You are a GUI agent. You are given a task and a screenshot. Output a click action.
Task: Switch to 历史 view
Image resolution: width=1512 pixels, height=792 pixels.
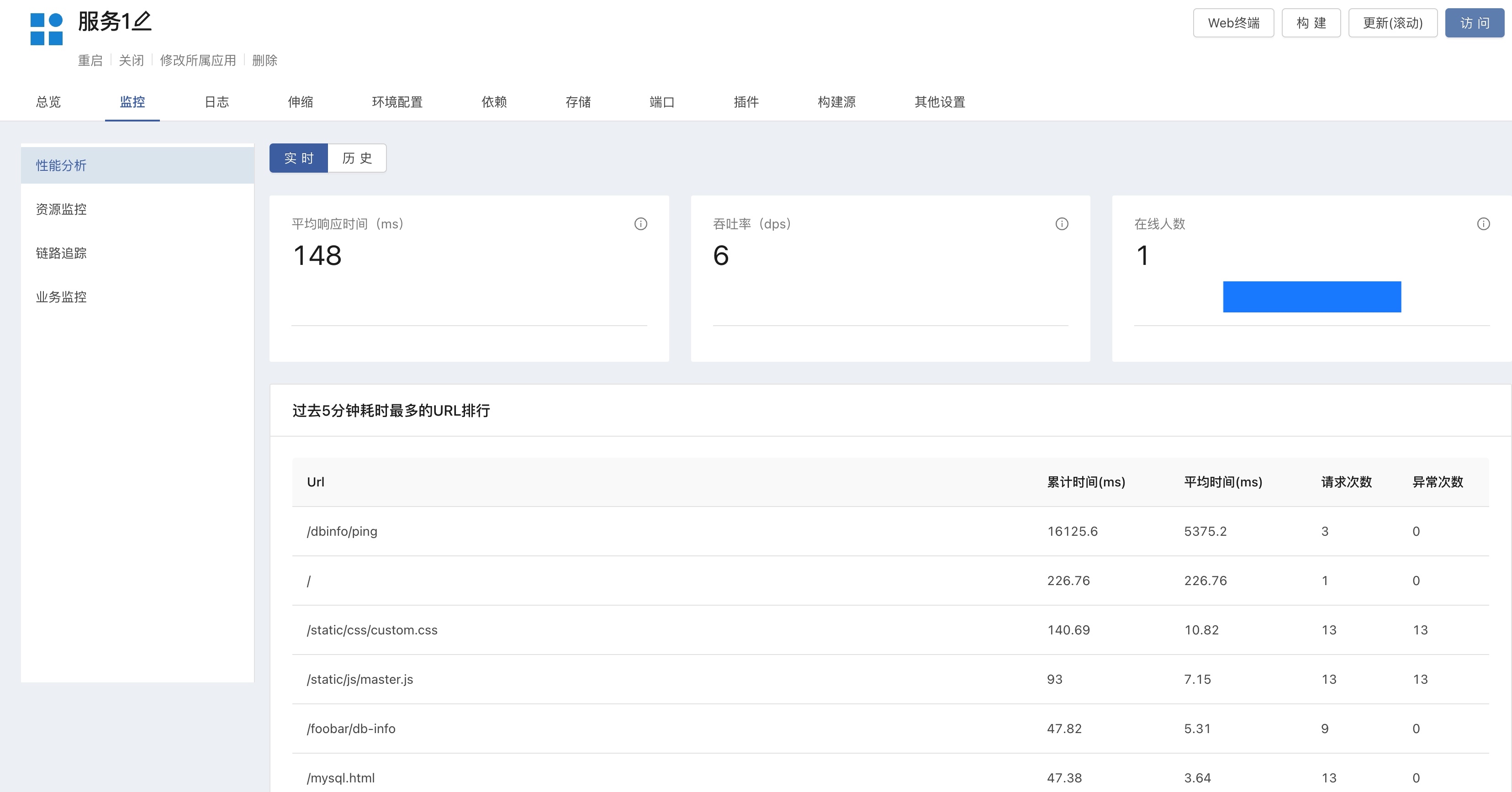pyautogui.click(x=357, y=158)
